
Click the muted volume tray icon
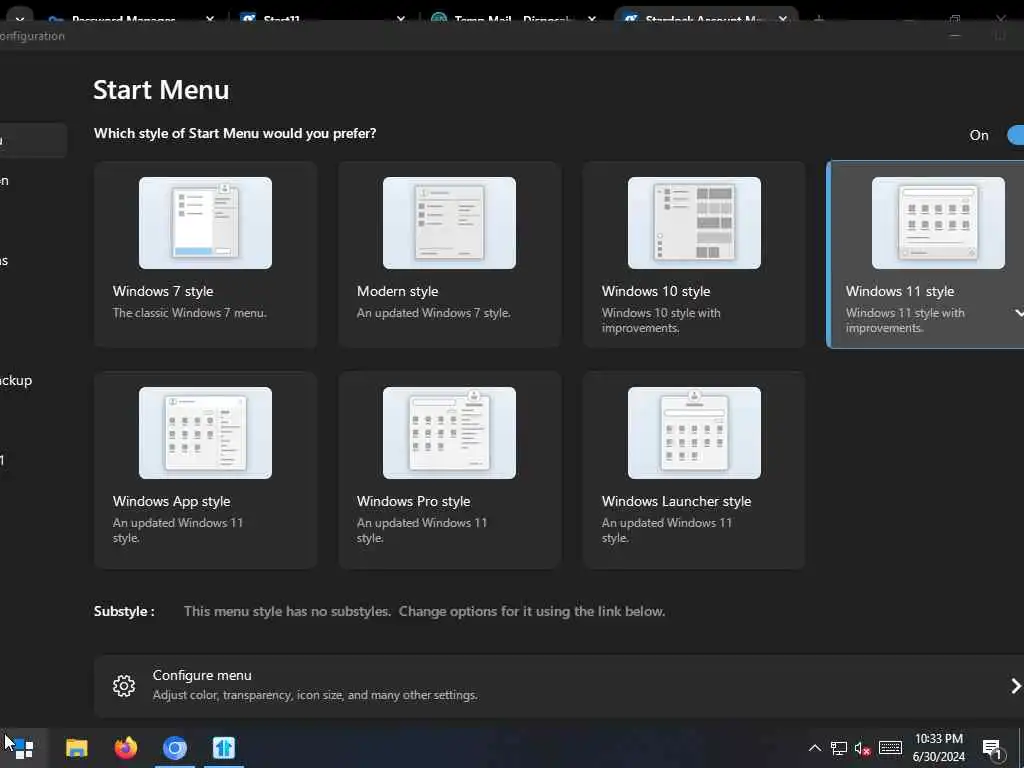[x=862, y=748]
